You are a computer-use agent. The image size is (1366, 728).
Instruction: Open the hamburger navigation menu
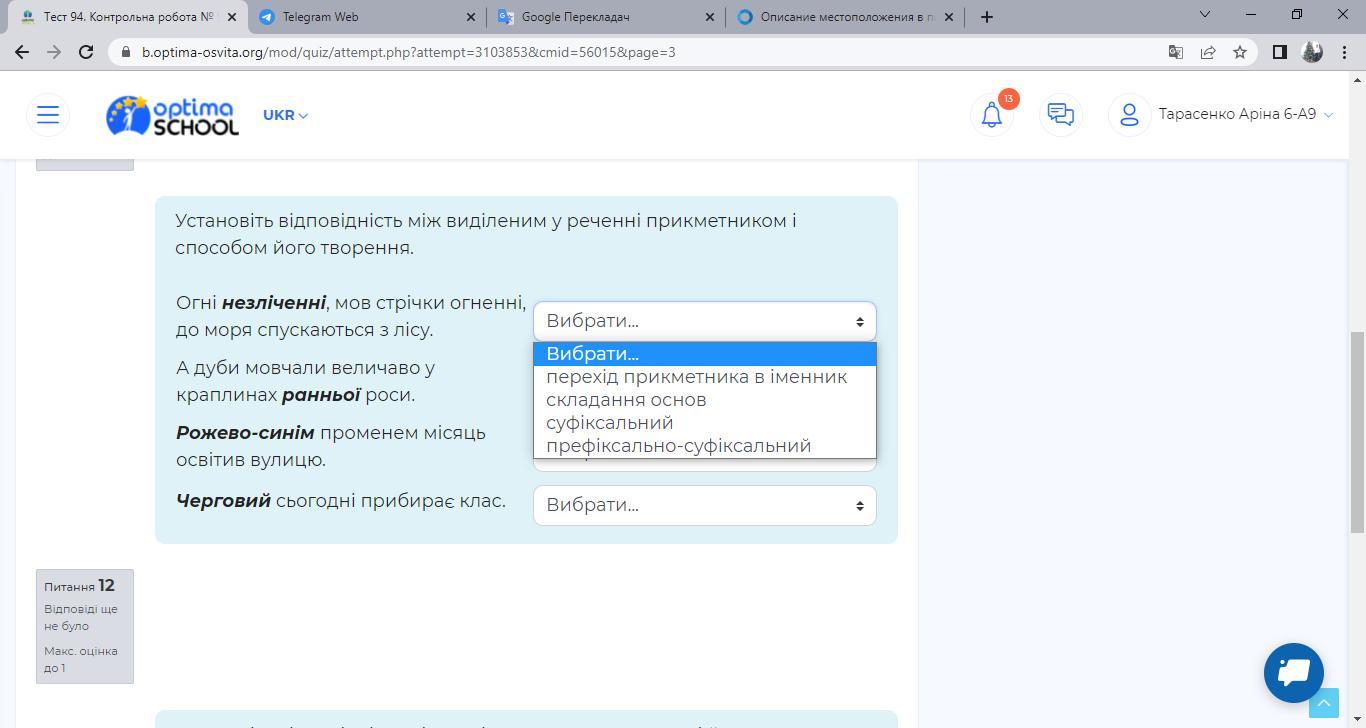(48, 115)
